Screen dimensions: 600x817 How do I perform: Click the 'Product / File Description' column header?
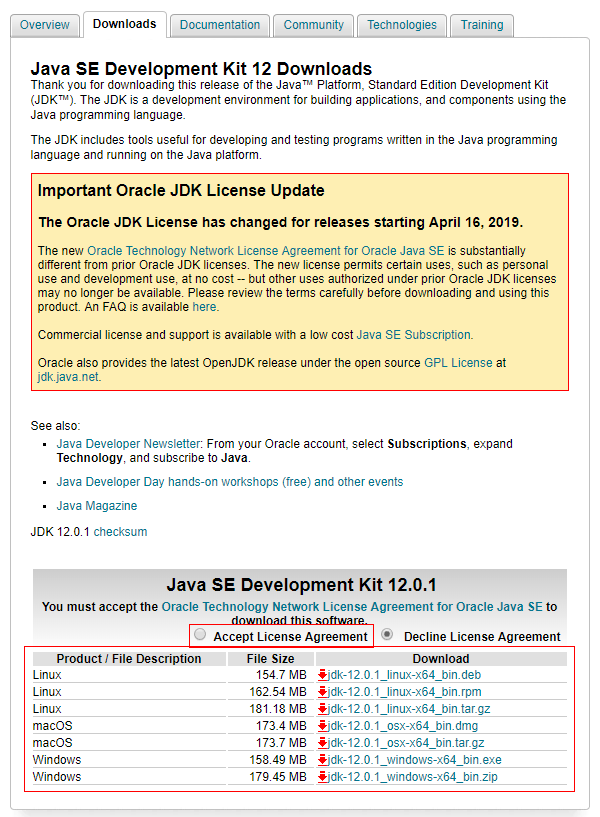(x=129, y=659)
